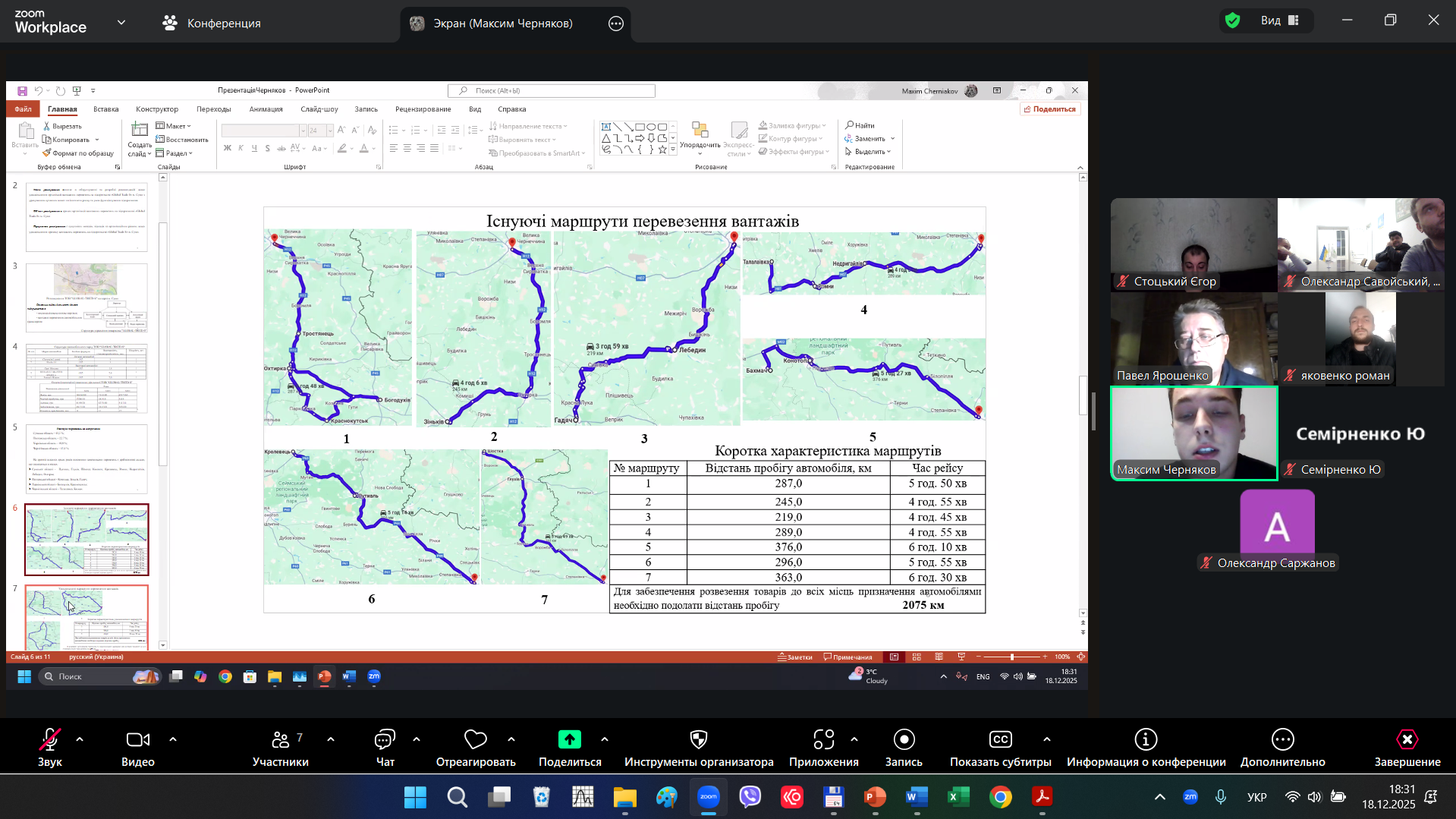
Task: Click the red Завершение end button
Action: point(1407,740)
